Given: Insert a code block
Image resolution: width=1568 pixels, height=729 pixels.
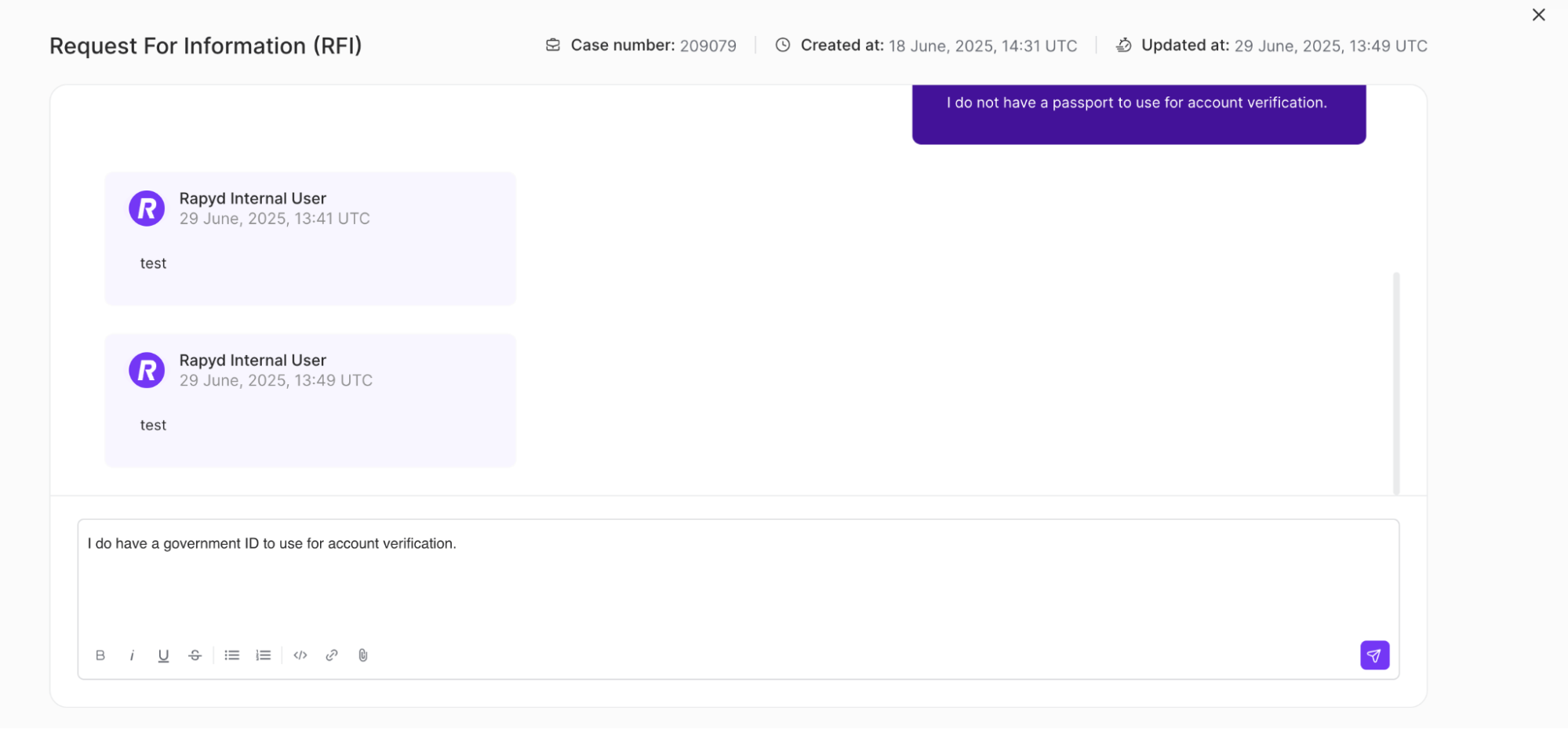Looking at the screenshot, I should 300,655.
